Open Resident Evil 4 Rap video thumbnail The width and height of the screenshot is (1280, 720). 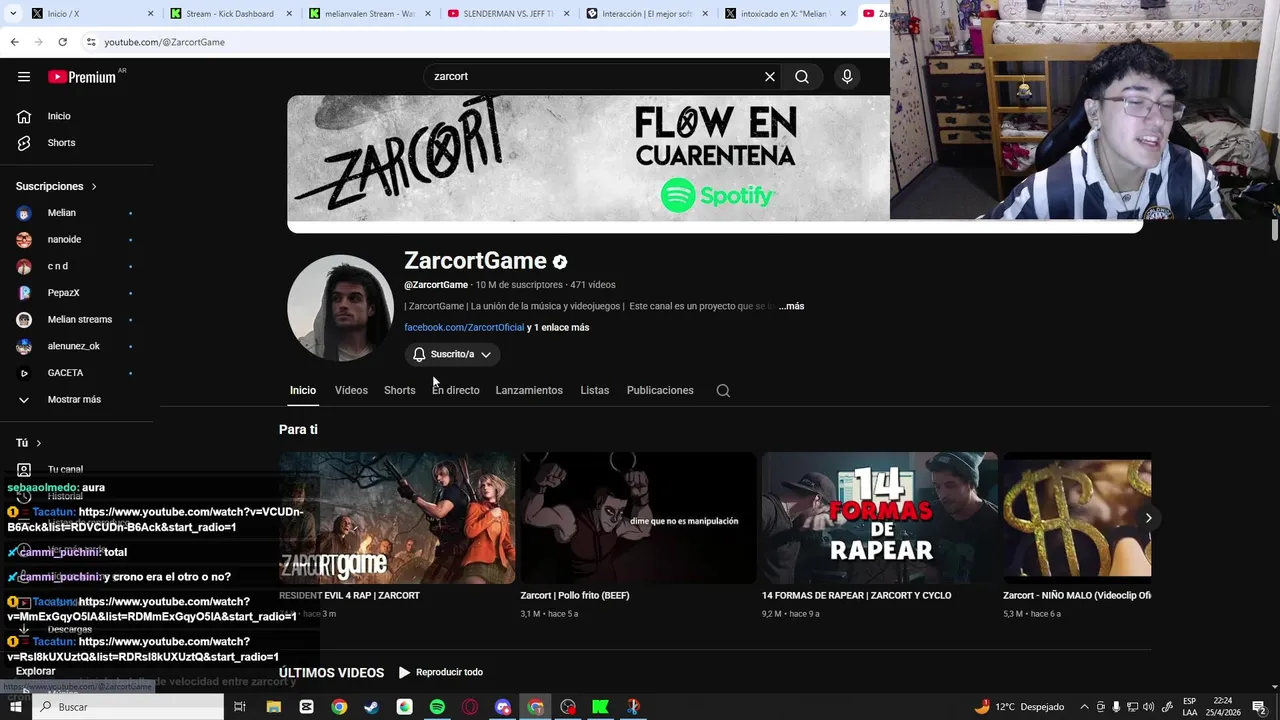point(397,518)
